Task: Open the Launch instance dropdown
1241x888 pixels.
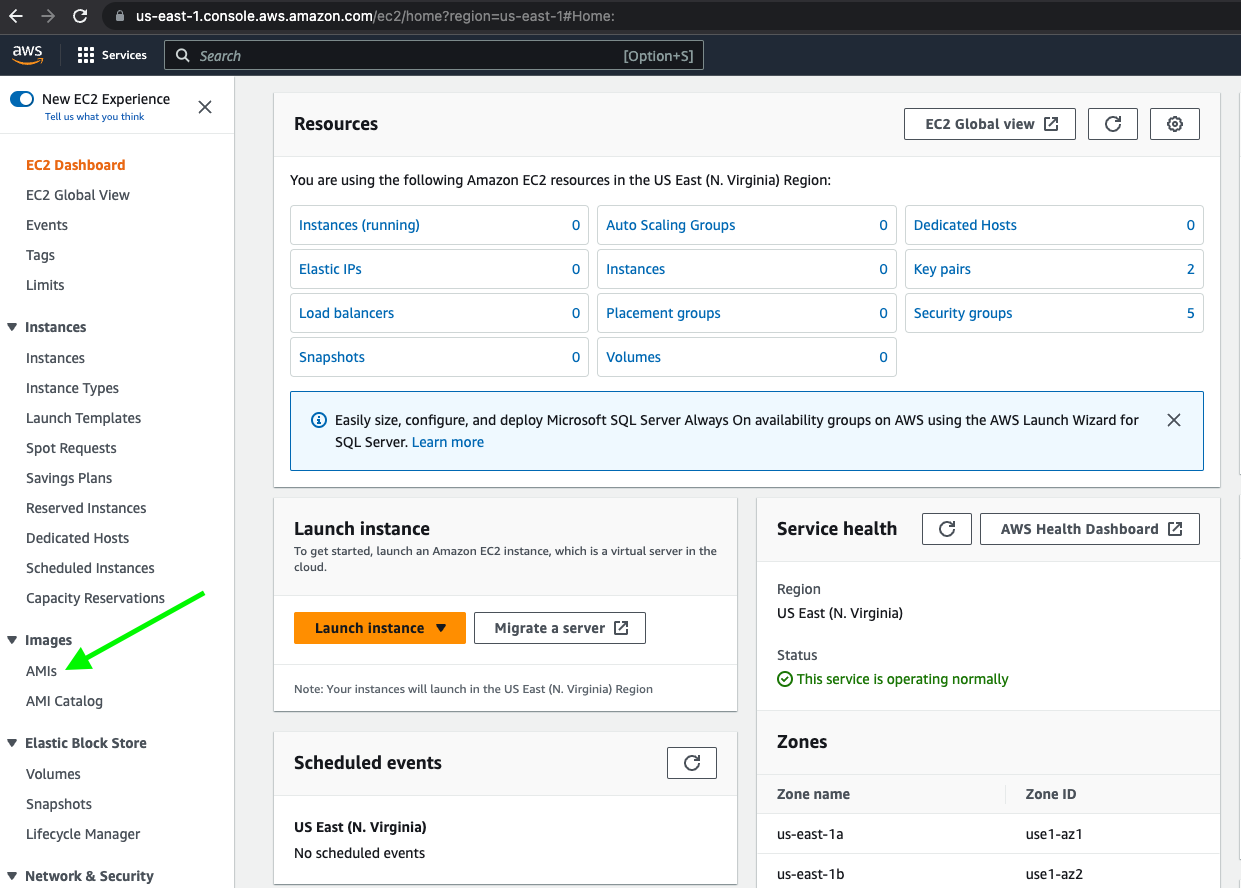Action: (441, 628)
